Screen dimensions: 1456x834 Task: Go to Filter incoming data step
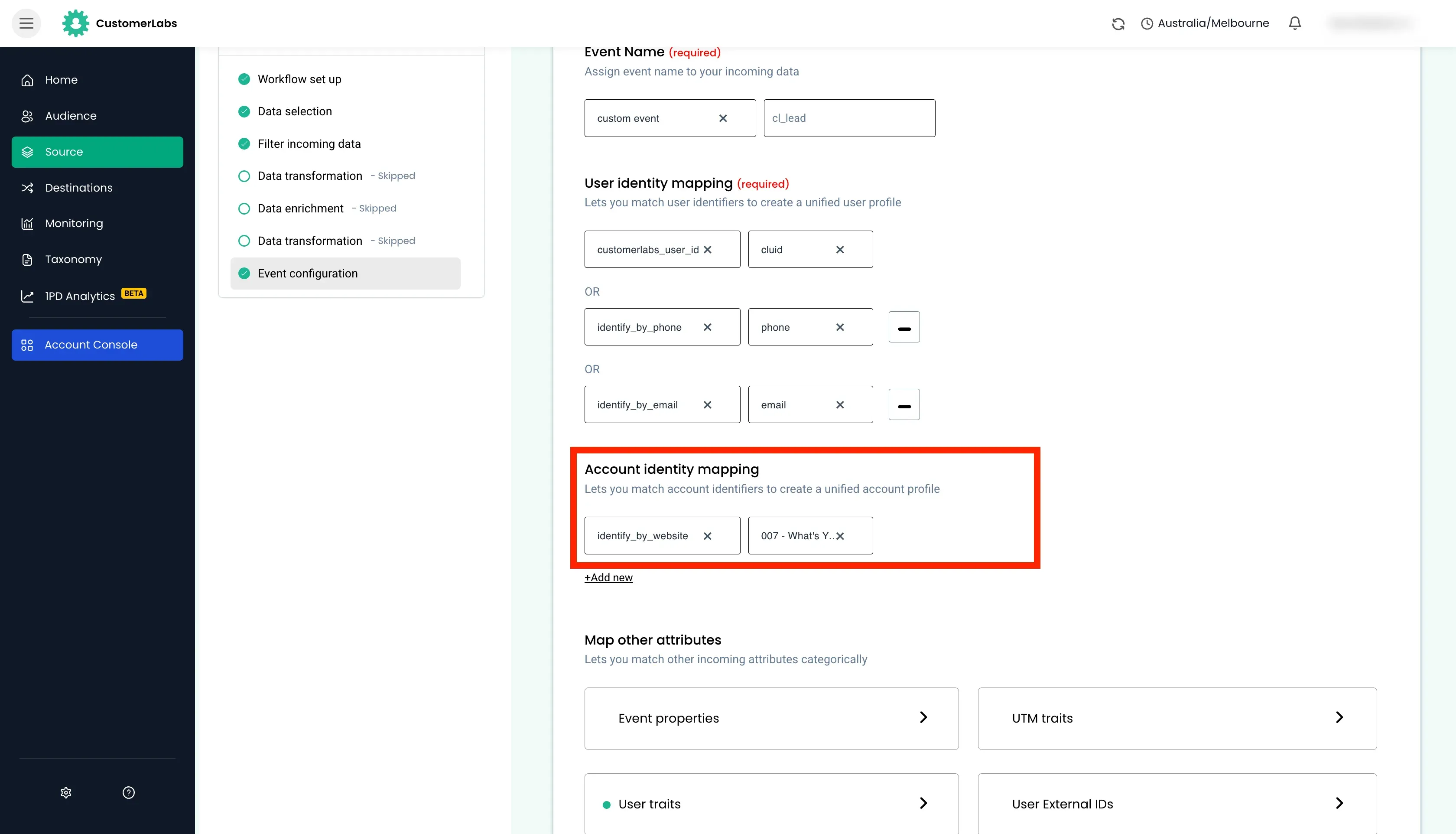tap(345, 144)
